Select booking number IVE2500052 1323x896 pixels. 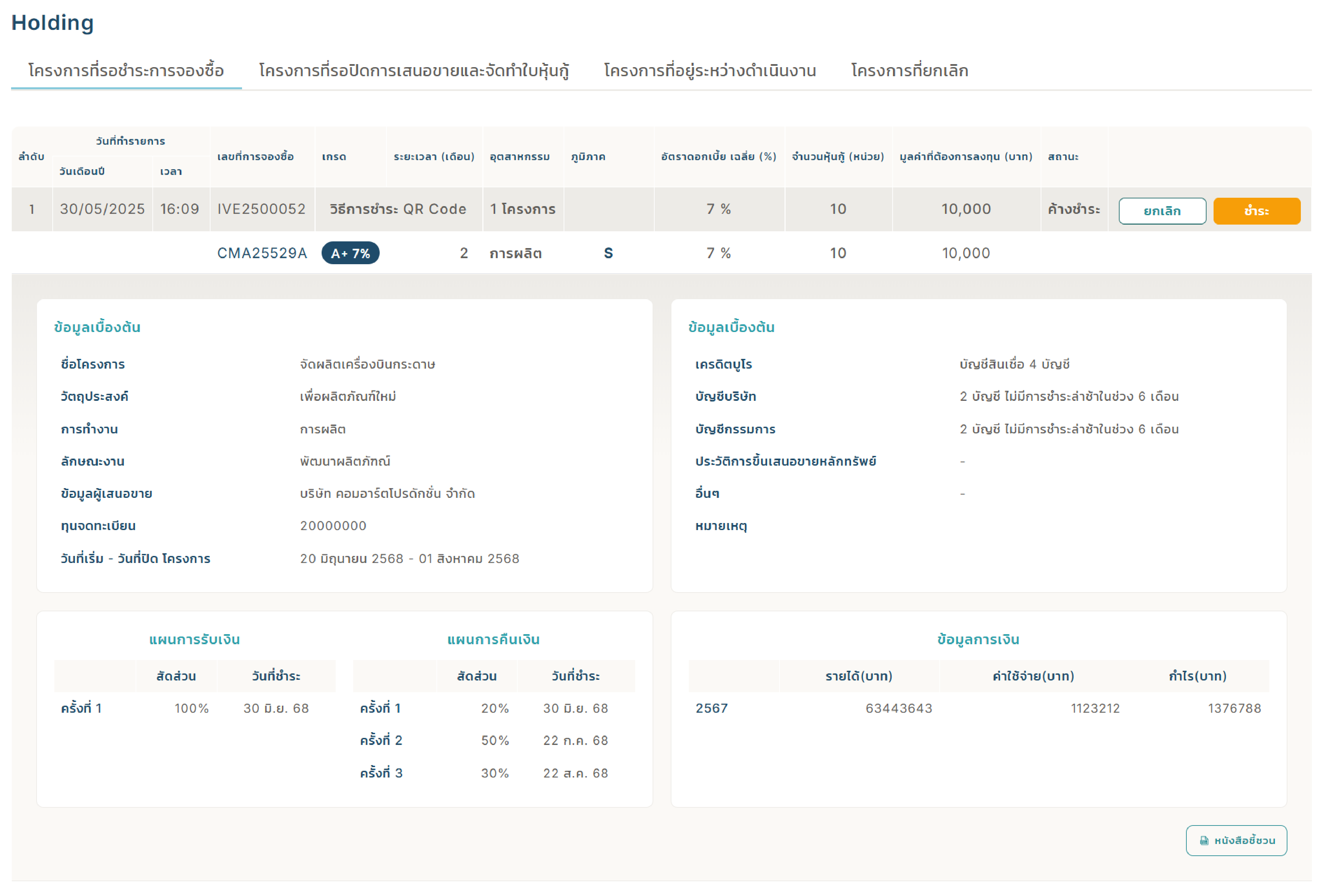point(261,209)
